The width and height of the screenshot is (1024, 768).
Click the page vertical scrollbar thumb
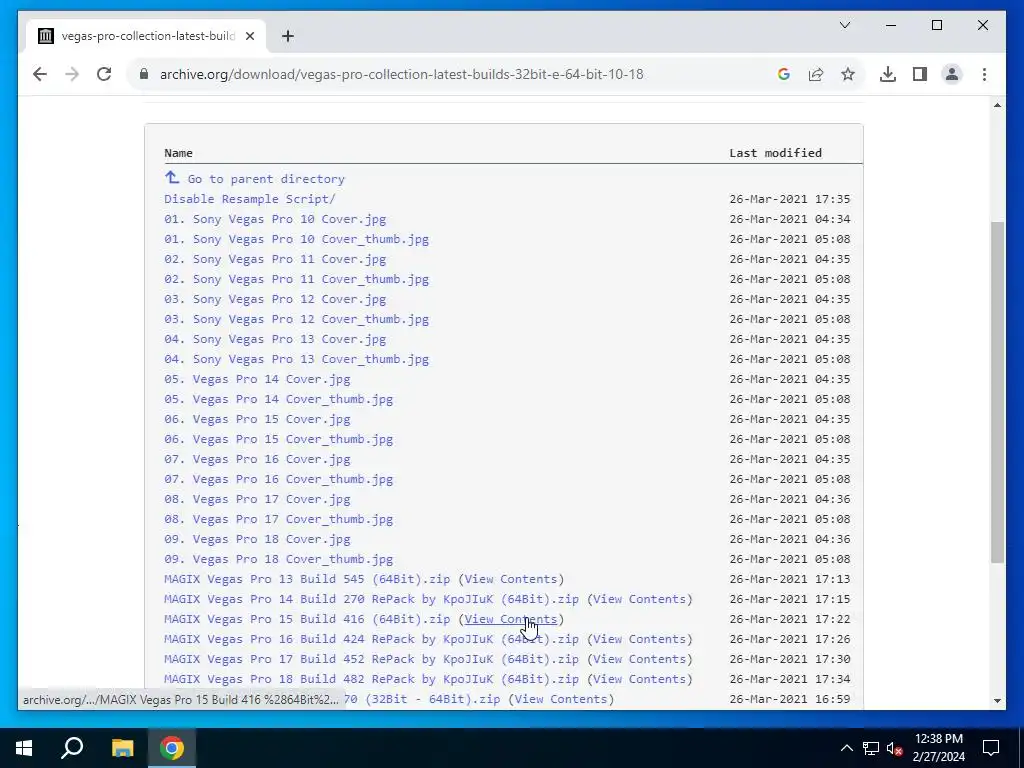pyautogui.click(x=997, y=392)
